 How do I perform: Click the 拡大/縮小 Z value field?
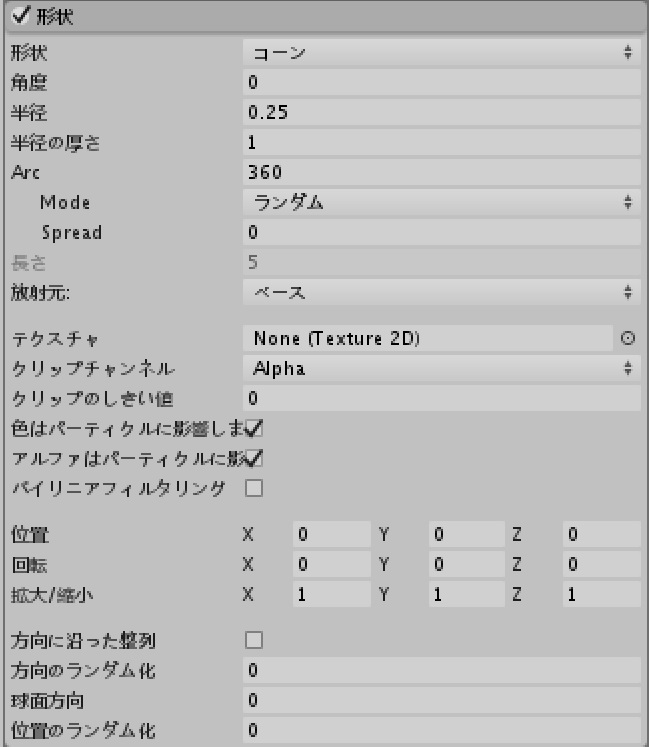point(600,595)
